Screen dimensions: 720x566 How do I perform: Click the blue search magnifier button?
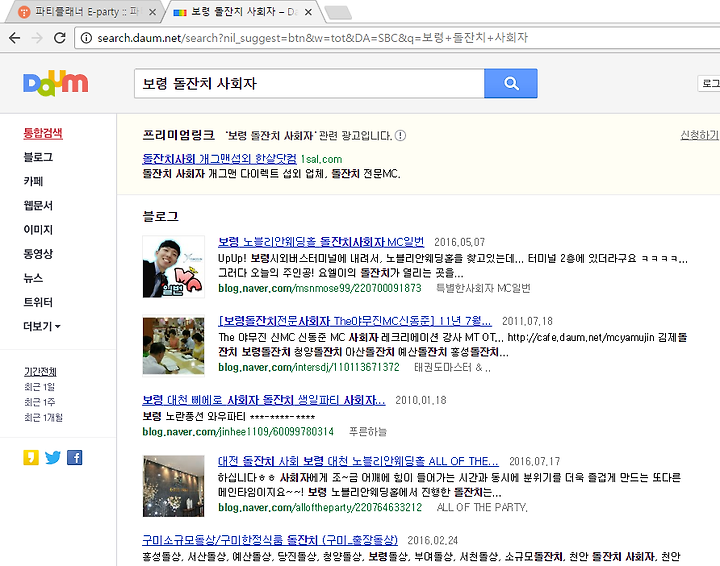511,83
